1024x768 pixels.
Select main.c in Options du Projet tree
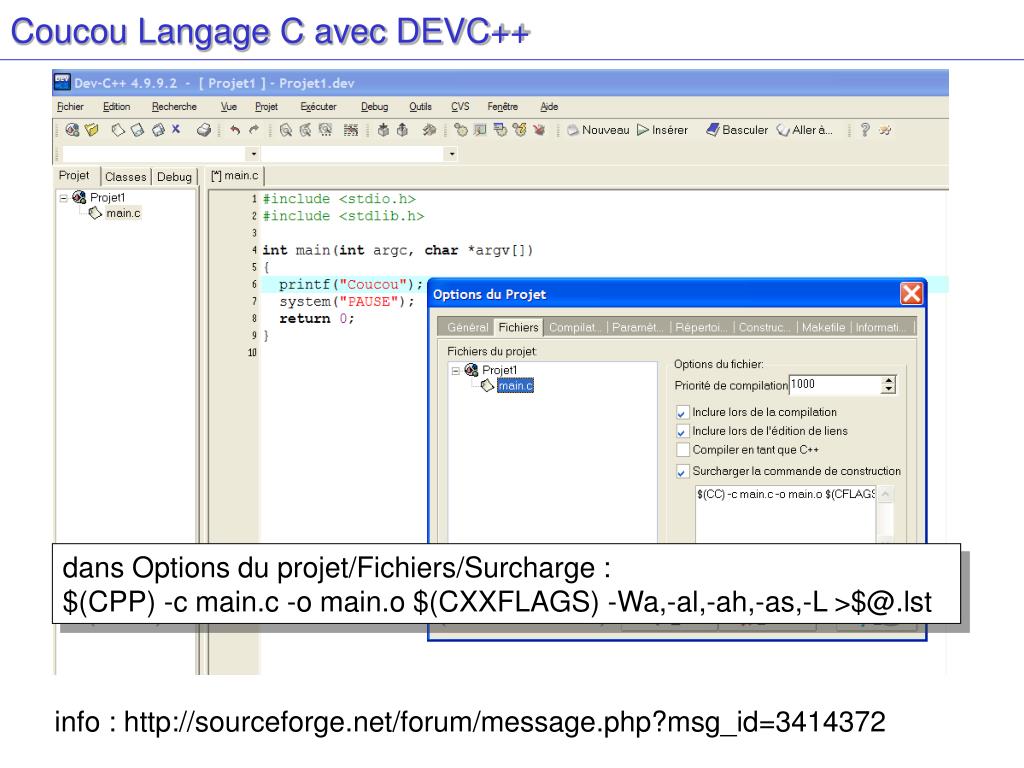point(515,386)
